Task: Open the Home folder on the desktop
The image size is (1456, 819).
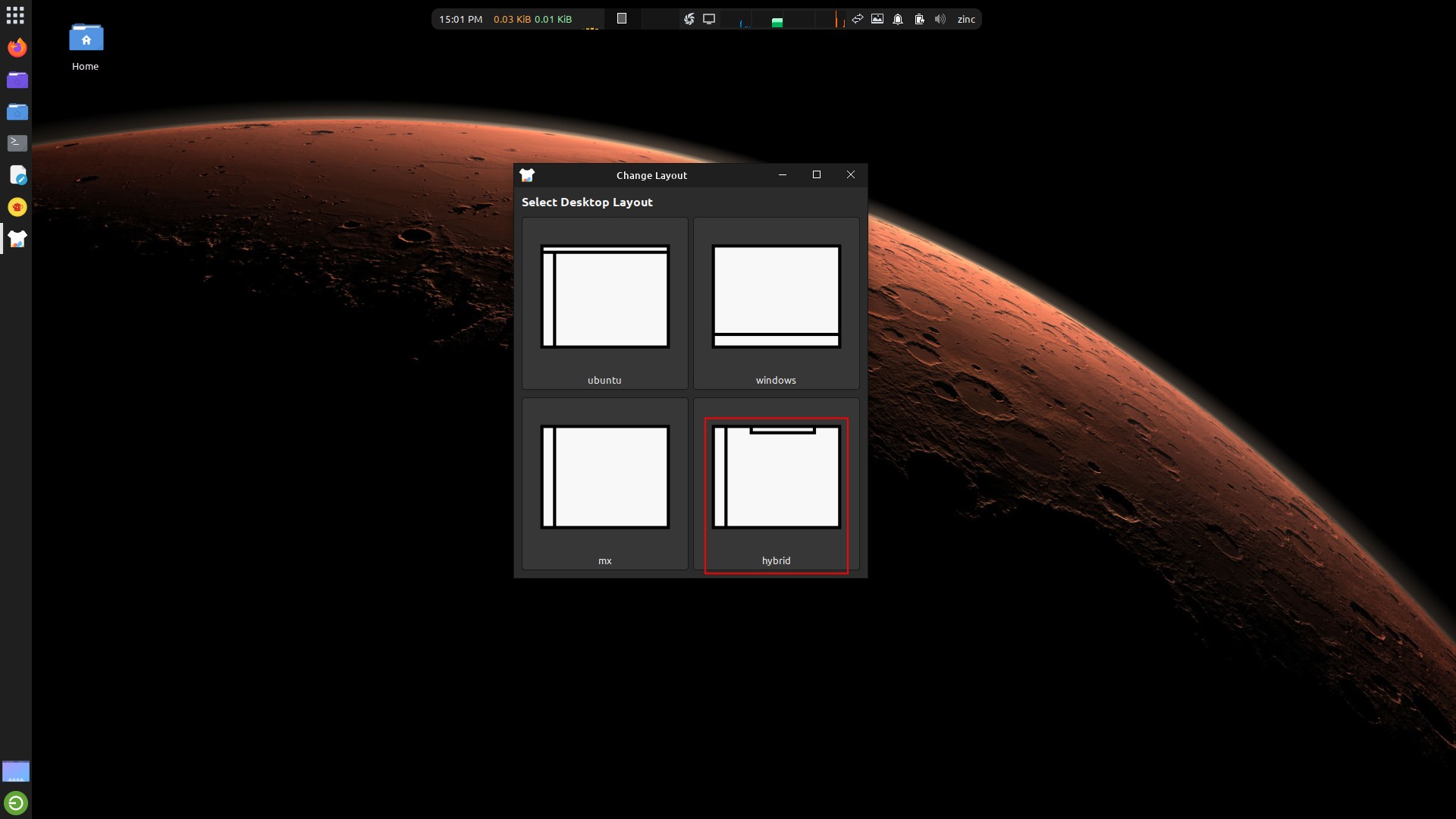Action: click(86, 47)
